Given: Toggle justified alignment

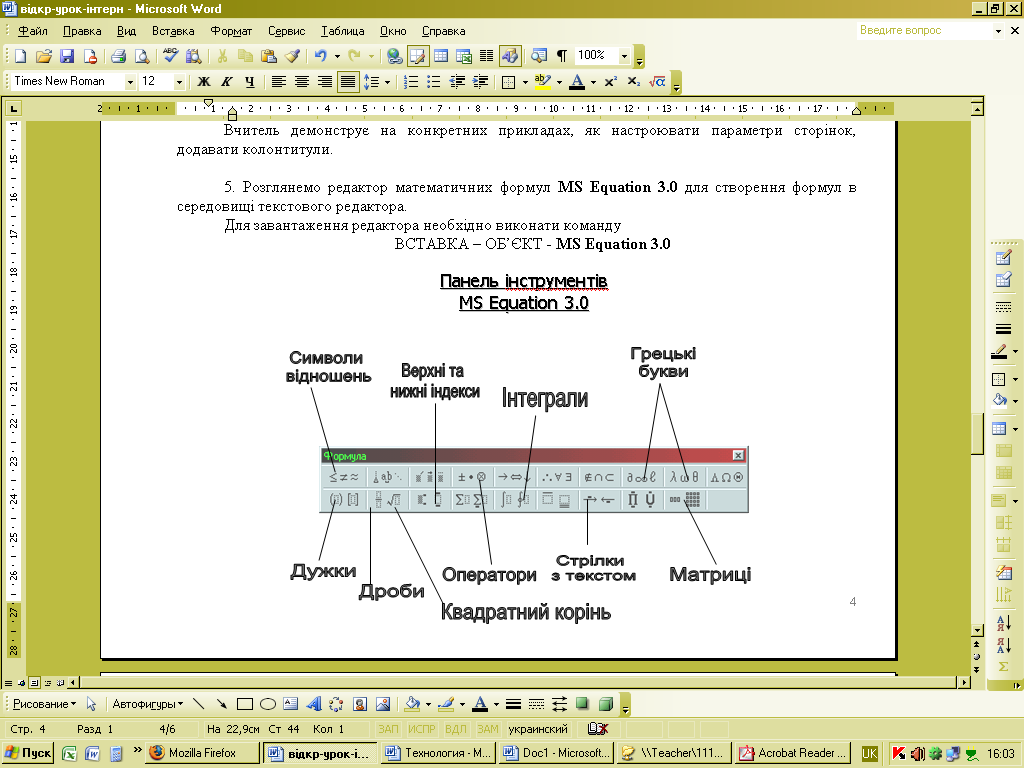Looking at the screenshot, I should coord(347,82).
